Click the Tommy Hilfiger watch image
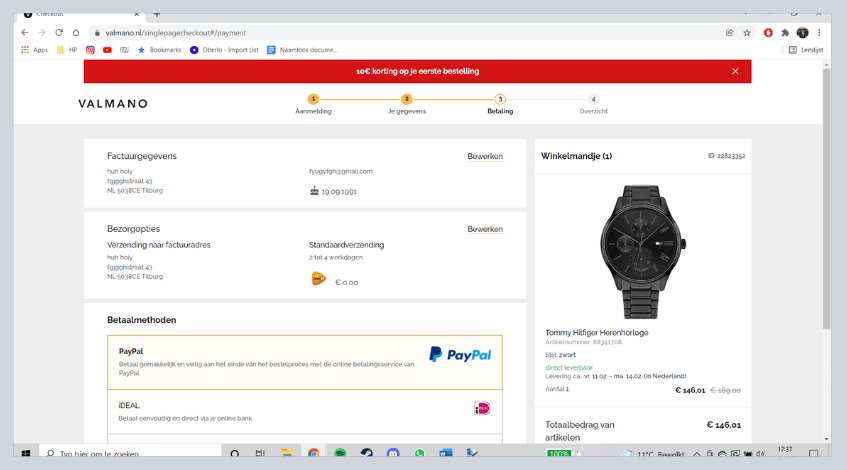Screen dimensions: 847x470 coord(642,252)
